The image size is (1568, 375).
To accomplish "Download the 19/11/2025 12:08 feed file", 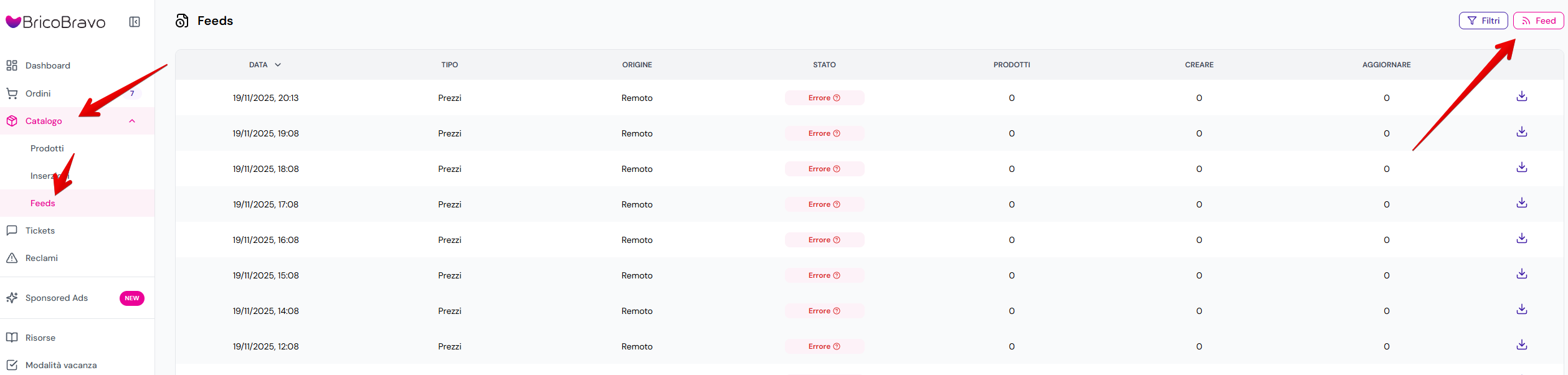I will coord(1521,345).
